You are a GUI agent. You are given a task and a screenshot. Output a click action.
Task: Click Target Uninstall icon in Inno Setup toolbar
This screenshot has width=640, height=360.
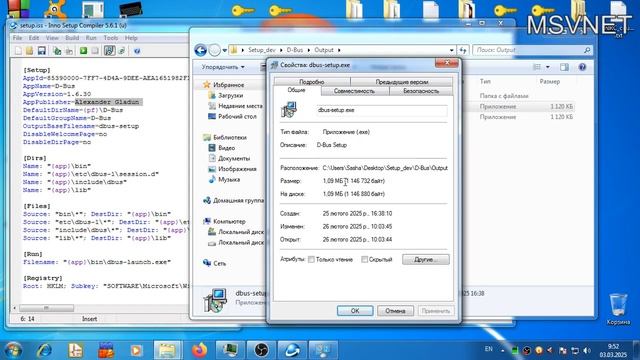click(x=122, y=51)
